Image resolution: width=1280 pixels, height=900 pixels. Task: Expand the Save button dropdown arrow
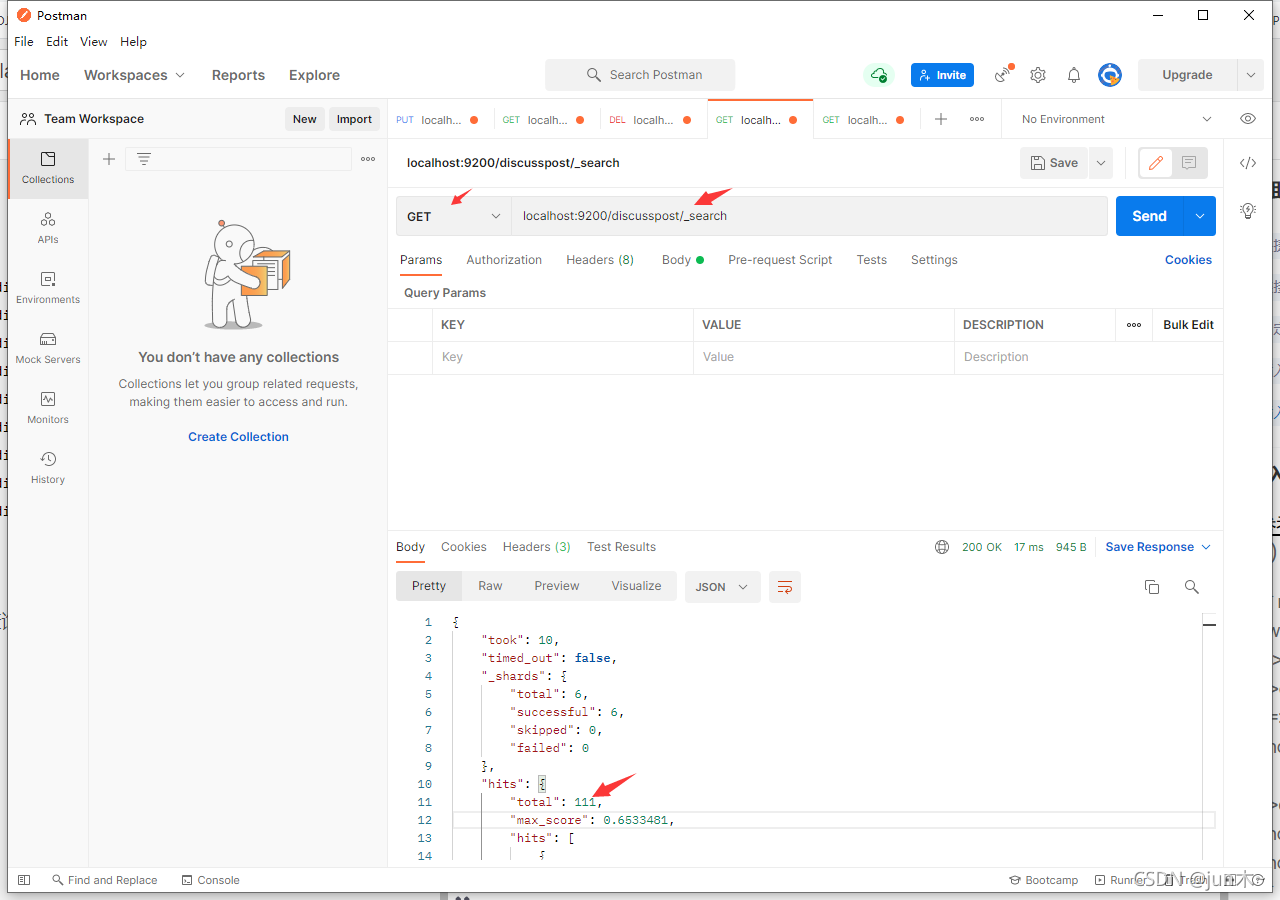(1101, 163)
